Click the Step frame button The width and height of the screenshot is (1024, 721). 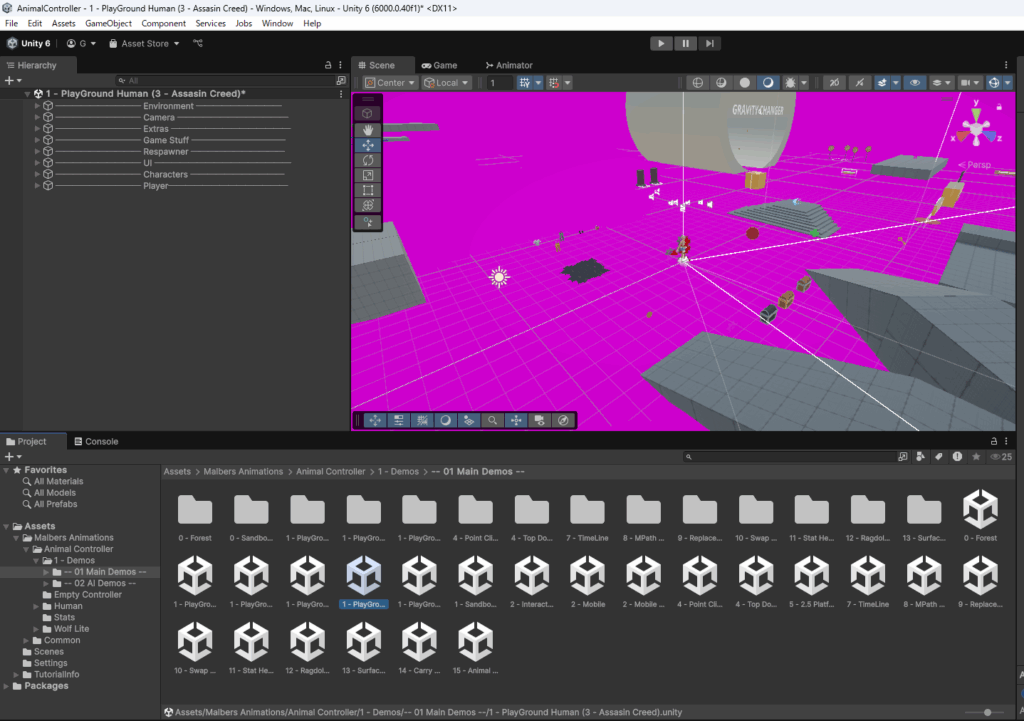point(709,43)
